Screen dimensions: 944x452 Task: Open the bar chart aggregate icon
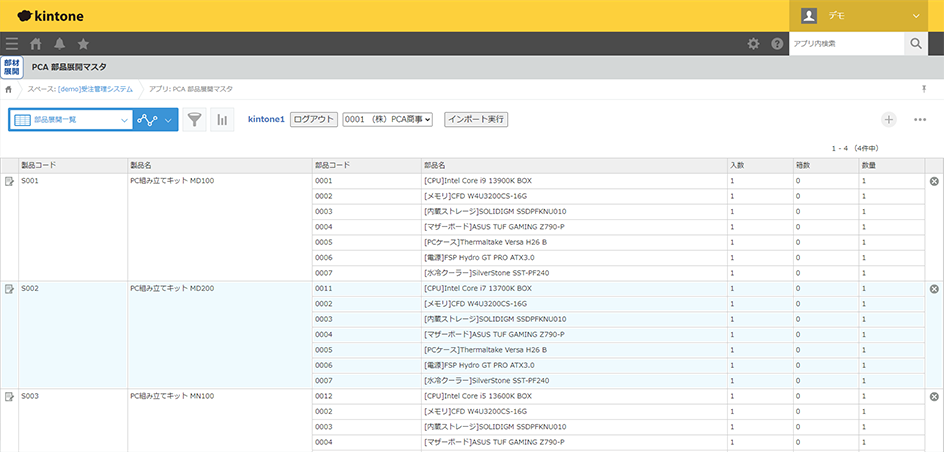click(222, 120)
